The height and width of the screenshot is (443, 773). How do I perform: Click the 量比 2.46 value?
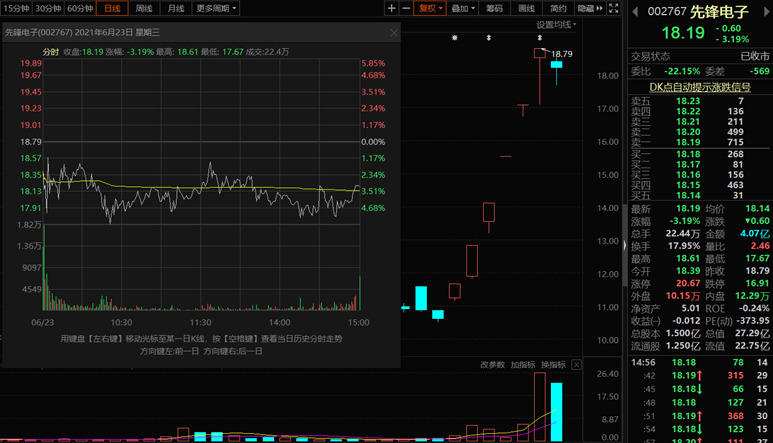[760, 246]
